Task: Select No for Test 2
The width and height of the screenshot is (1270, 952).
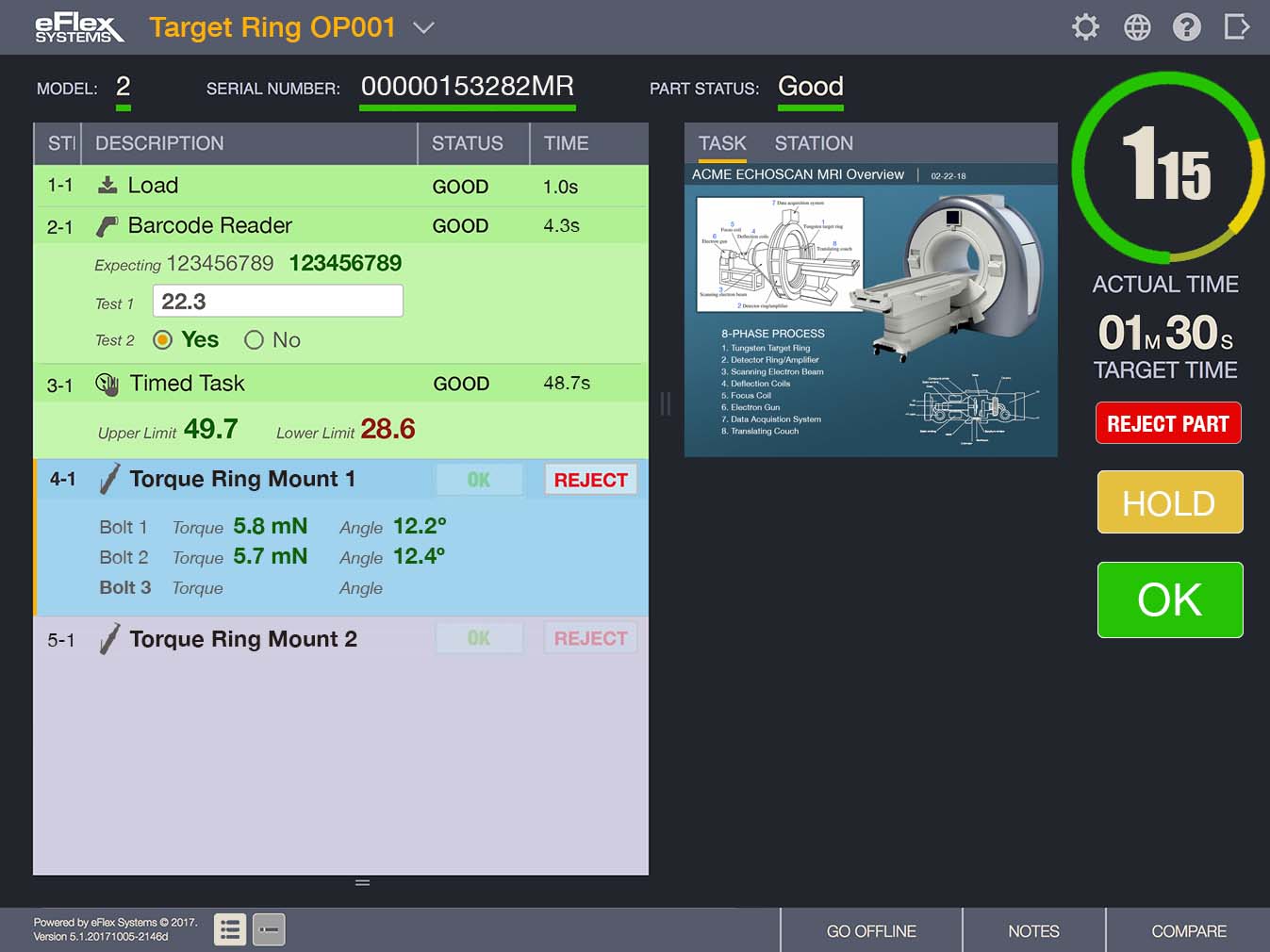Action: pyautogui.click(x=254, y=340)
